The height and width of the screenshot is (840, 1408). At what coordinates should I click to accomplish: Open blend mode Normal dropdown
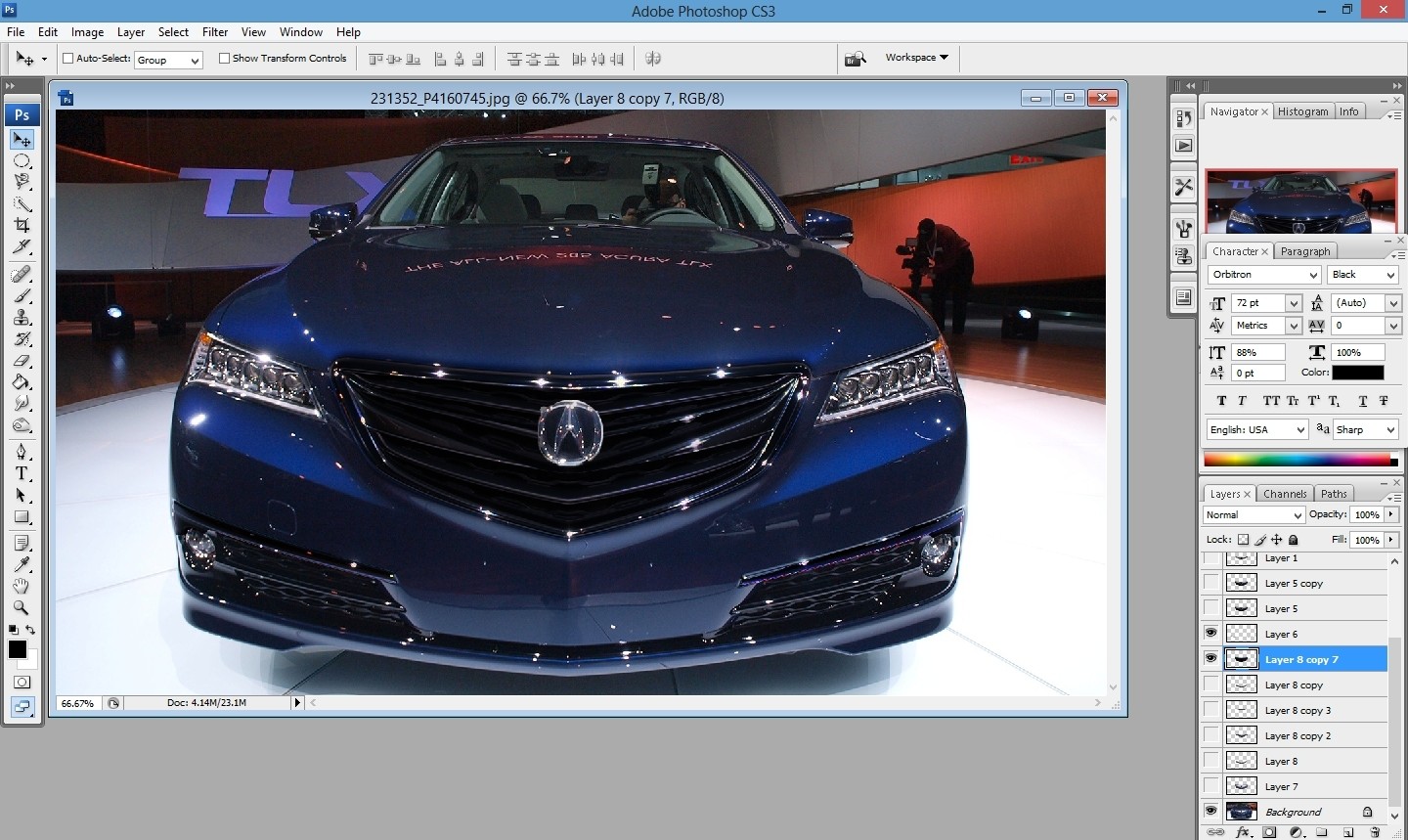click(x=1254, y=515)
